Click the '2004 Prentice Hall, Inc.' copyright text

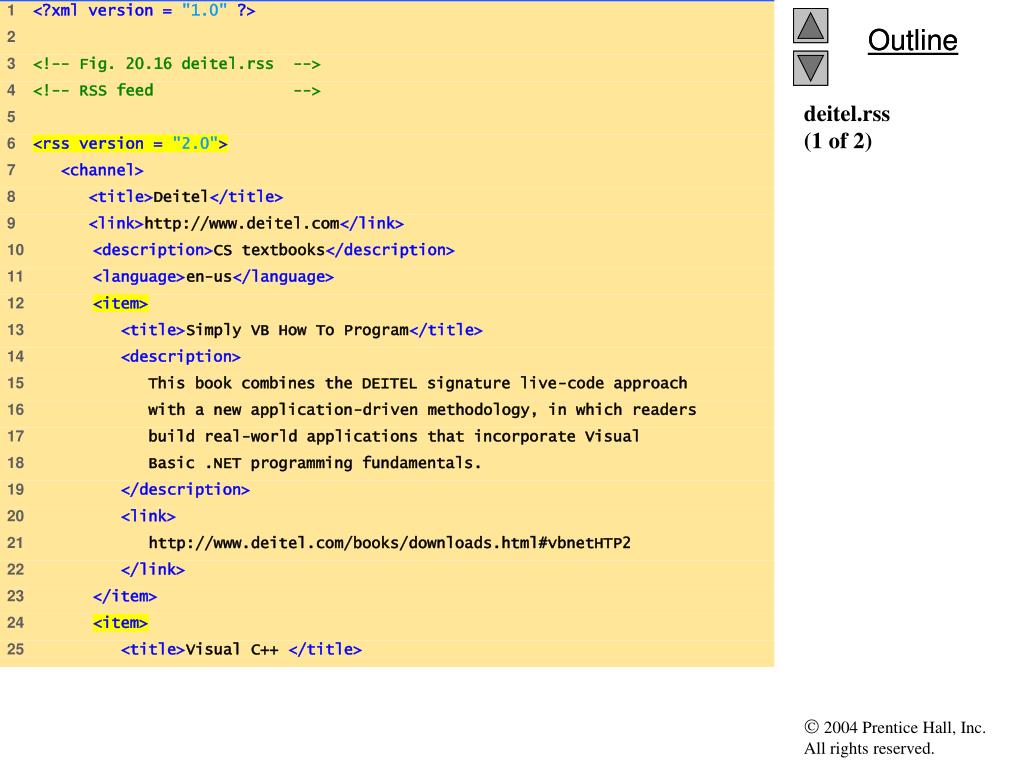tap(895, 728)
